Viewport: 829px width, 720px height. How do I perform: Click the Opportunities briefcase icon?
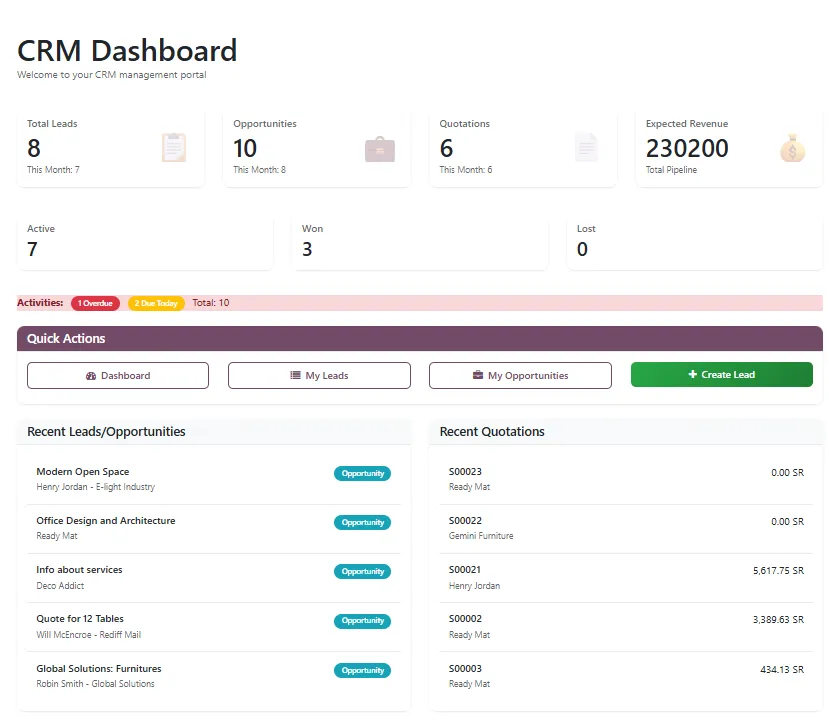pyautogui.click(x=380, y=146)
